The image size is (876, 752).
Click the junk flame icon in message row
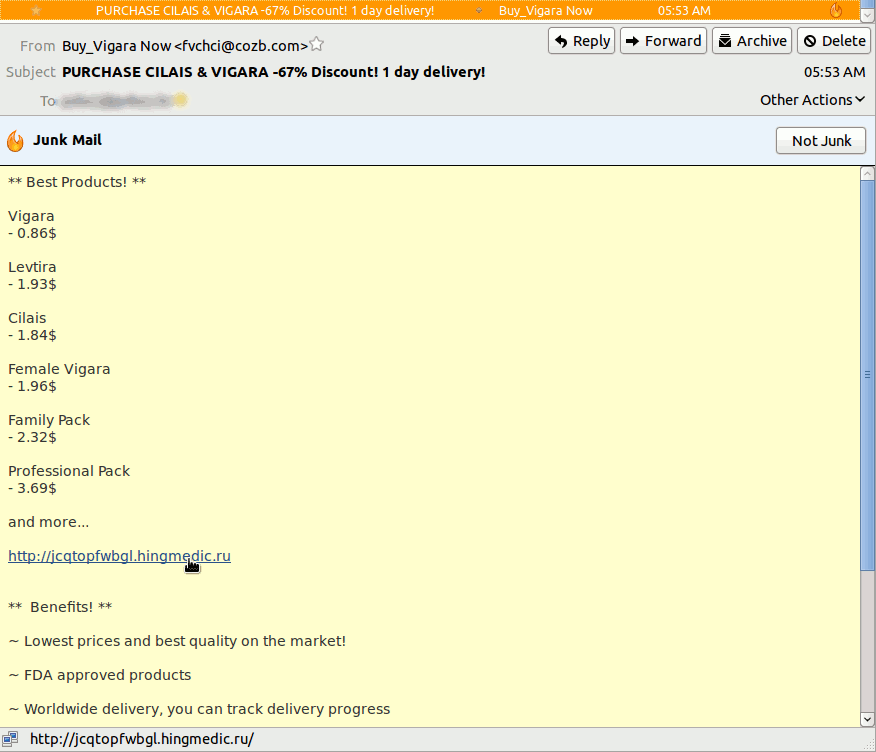[x=836, y=10]
